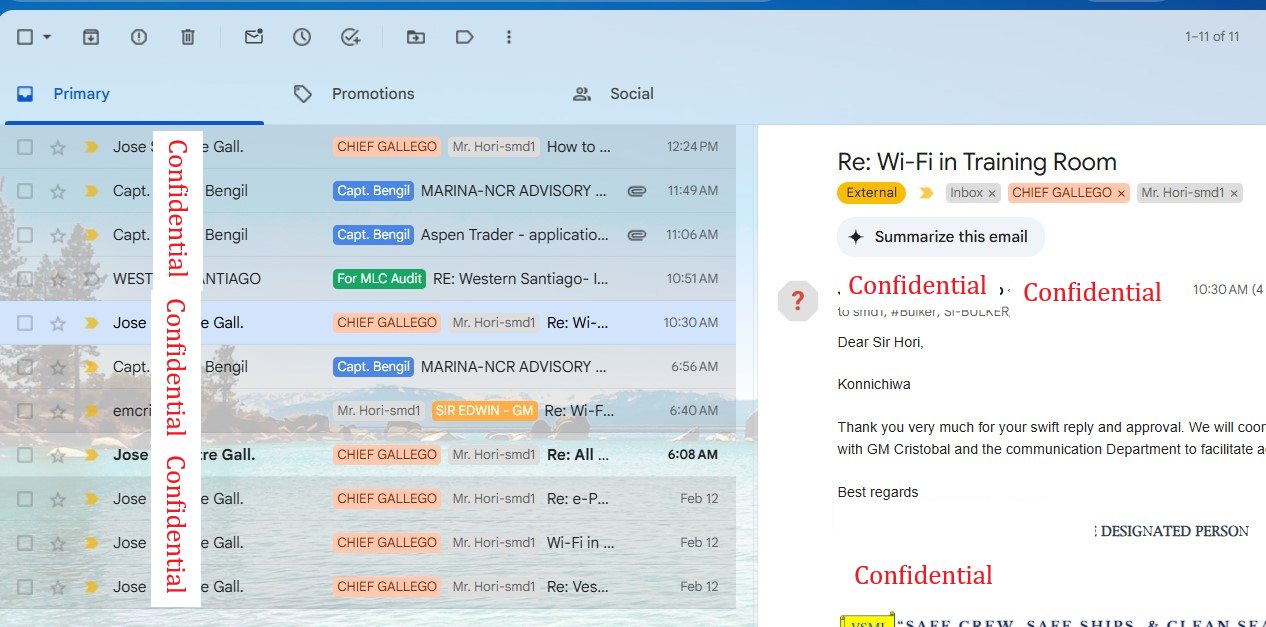Click the recipients line to smd1, #Bulker
The width and height of the screenshot is (1266, 627).
point(923,312)
